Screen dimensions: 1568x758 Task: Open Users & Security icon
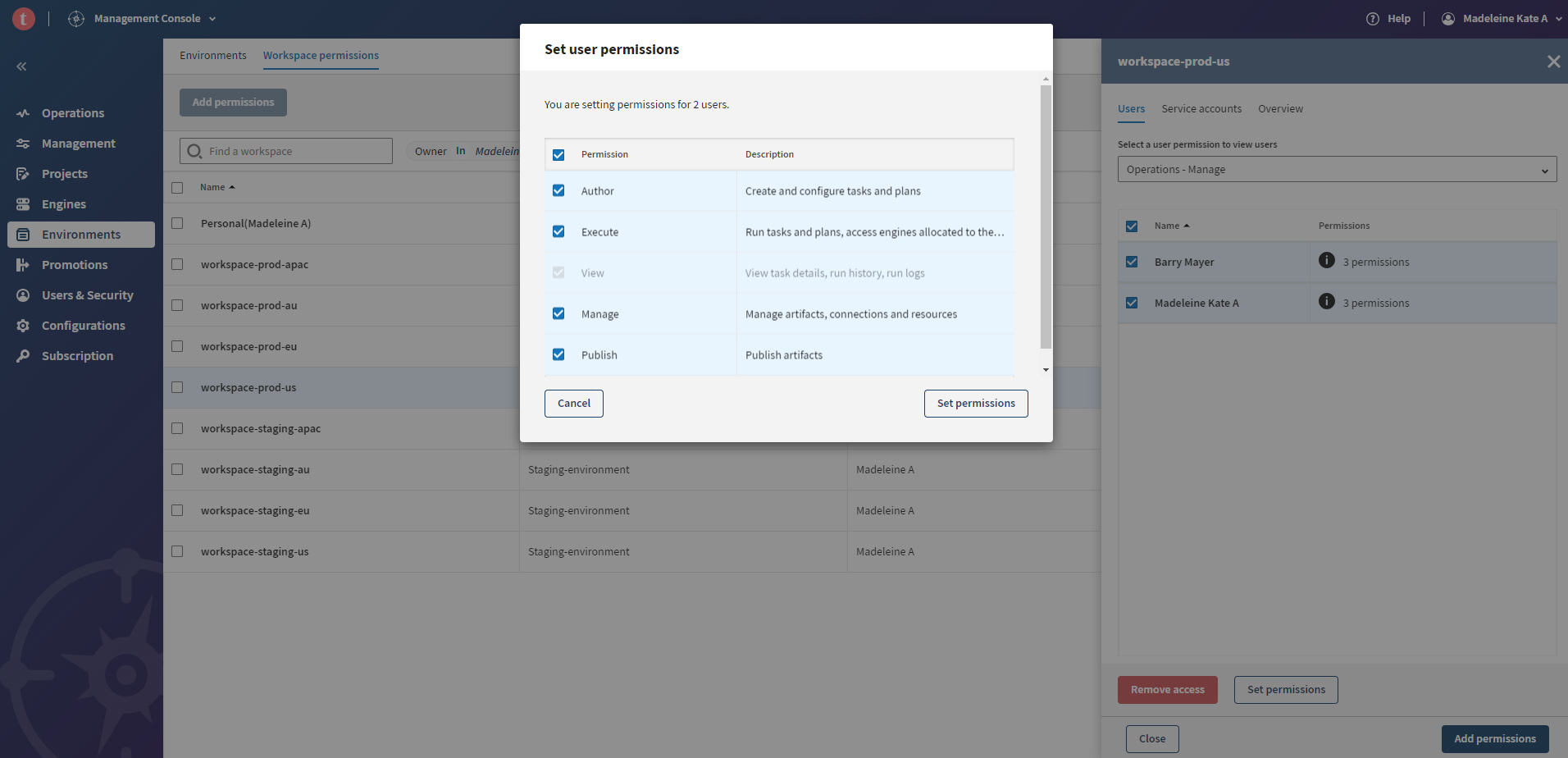pos(23,295)
